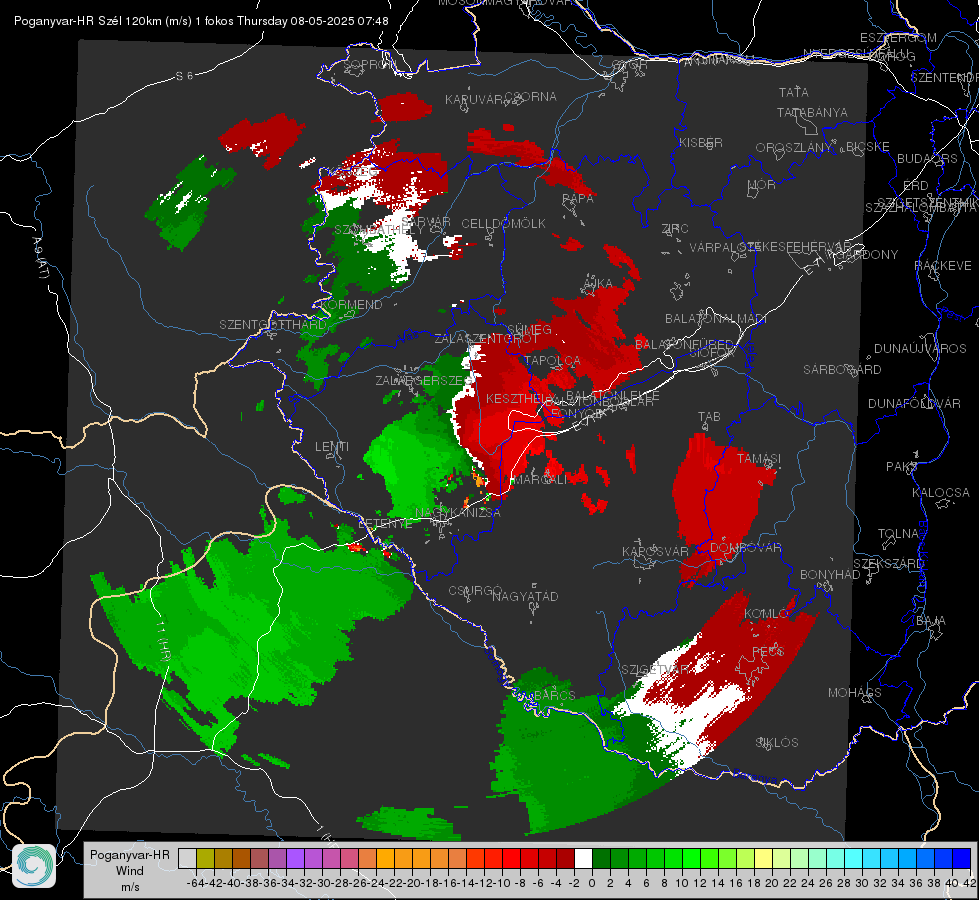Viewport: 979px width, 900px height.
Task: Click the ZALASZENTGROT label
Action: coord(486,339)
